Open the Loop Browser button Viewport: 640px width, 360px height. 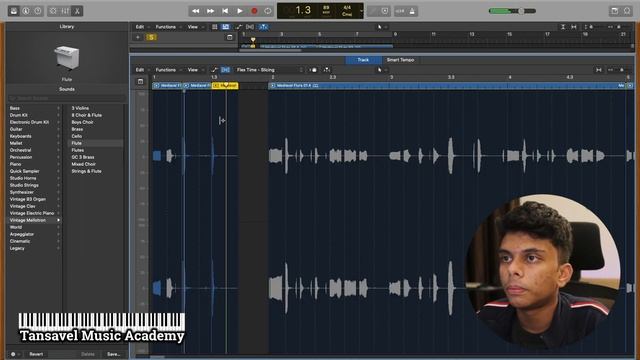pyautogui.click(x=627, y=11)
